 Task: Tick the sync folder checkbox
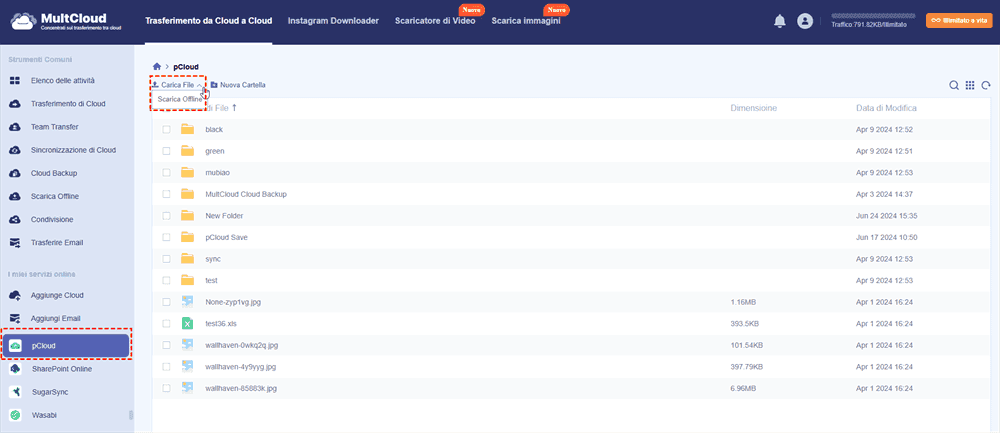(x=166, y=259)
